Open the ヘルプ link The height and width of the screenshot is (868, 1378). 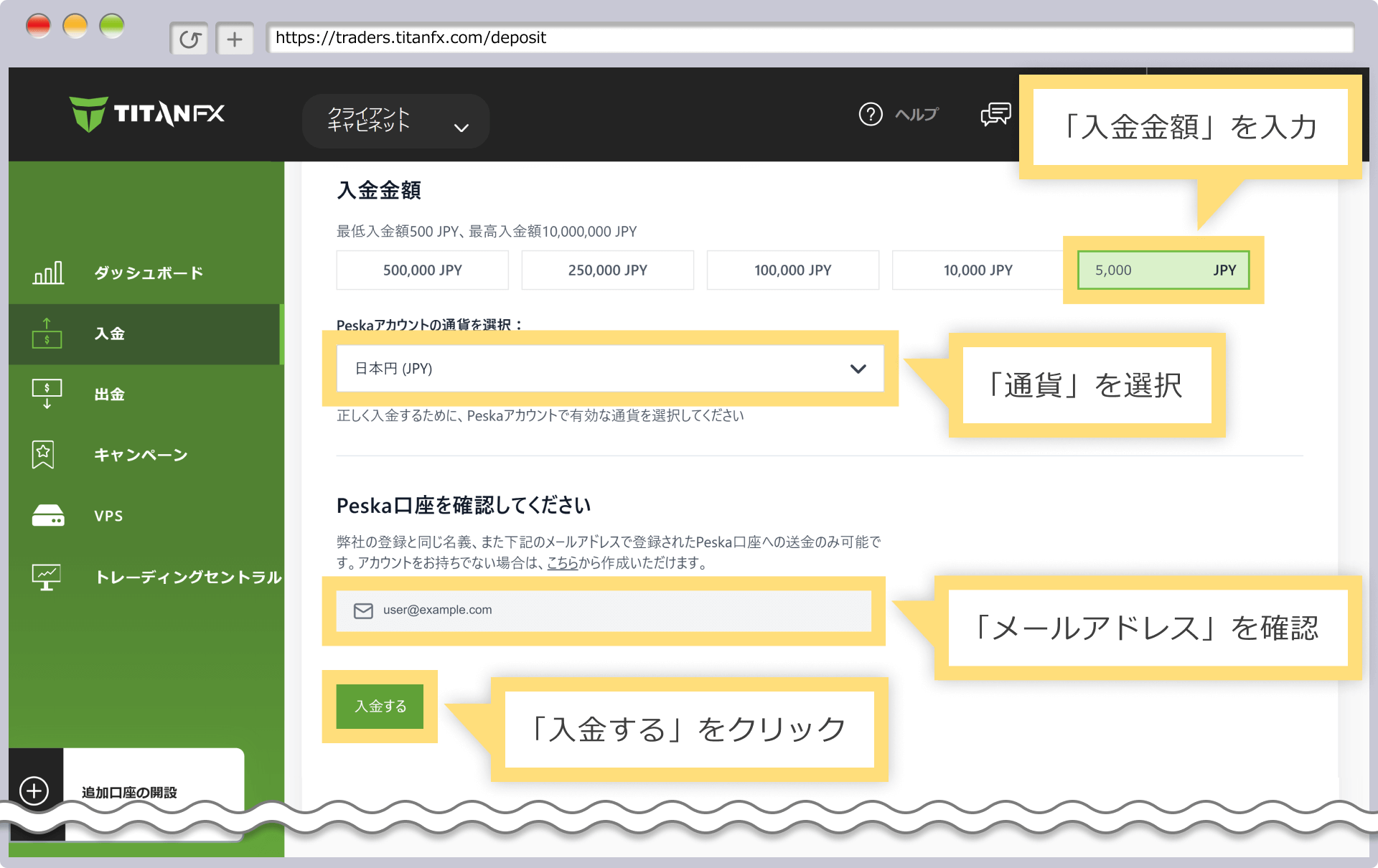(917, 114)
